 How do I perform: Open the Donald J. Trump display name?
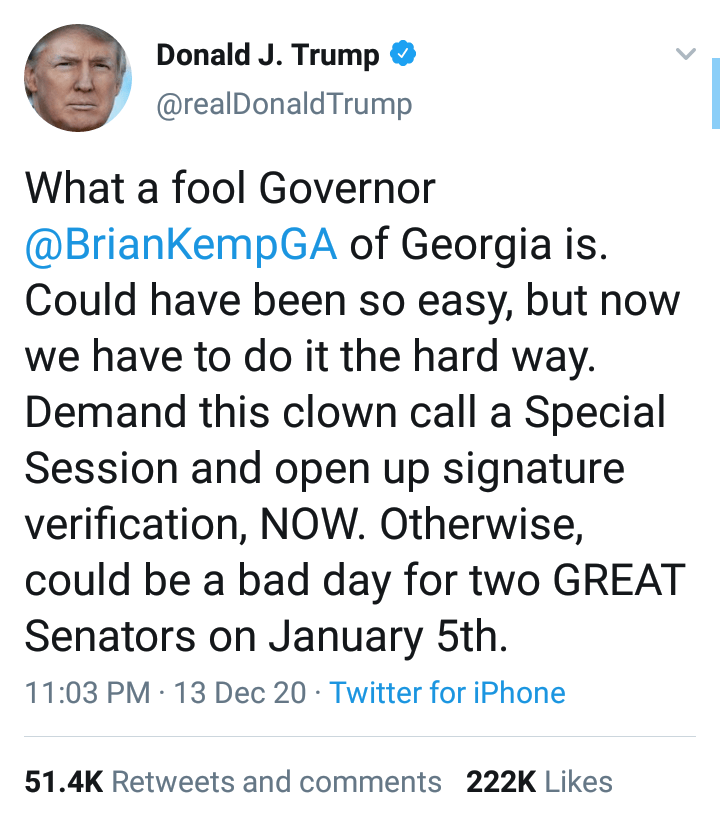(x=267, y=55)
